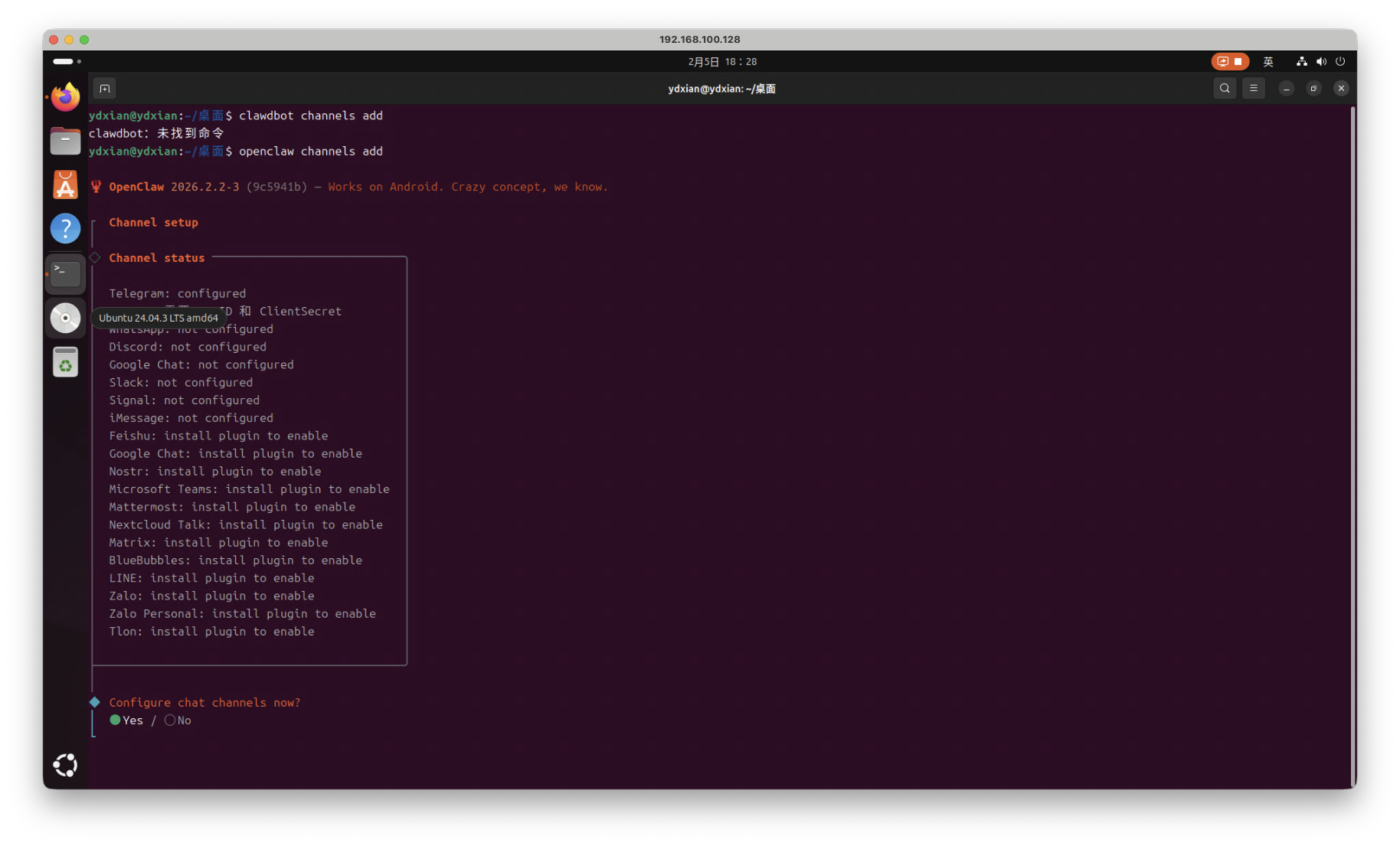Open the input method language menu
The image size is (1400, 846).
pyautogui.click(x=1268, y=61)
